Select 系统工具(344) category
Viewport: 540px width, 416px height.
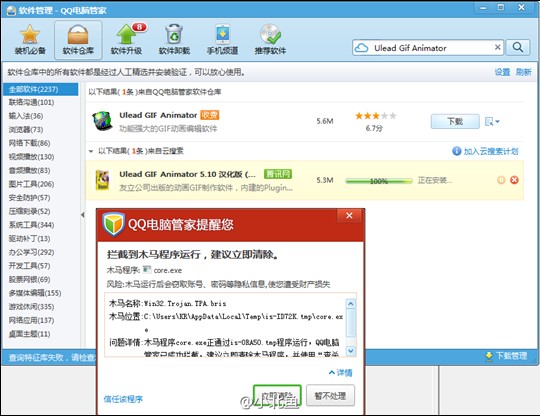pos(31,225)
